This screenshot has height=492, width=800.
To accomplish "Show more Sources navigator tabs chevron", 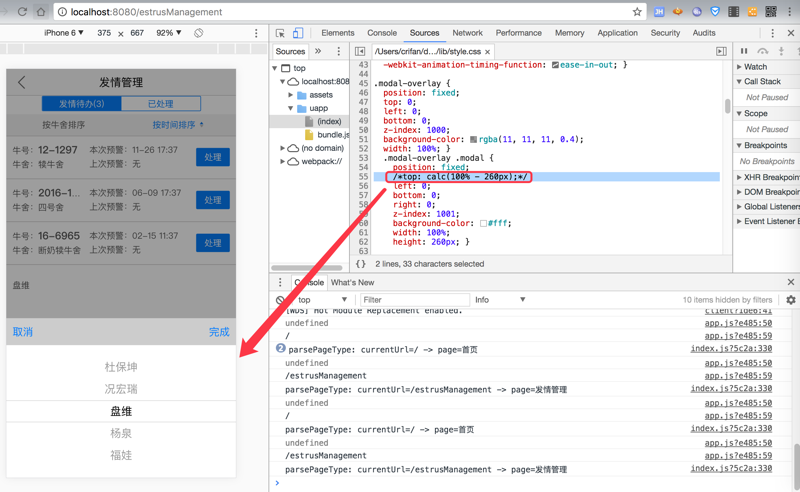I will tap(318, 51).
